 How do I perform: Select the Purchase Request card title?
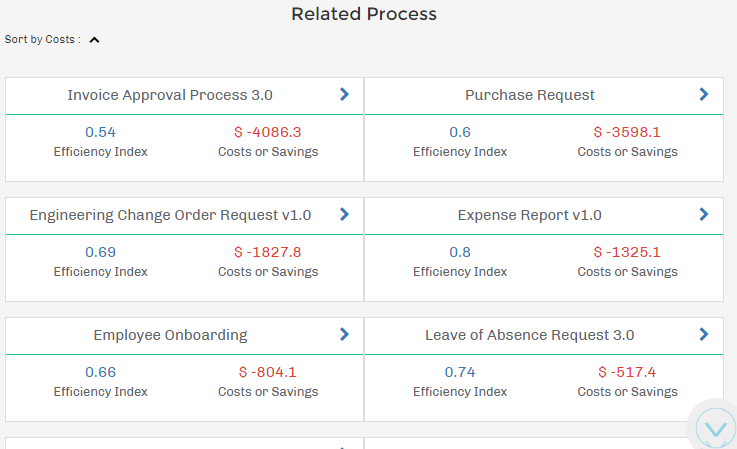coord(529,95)
